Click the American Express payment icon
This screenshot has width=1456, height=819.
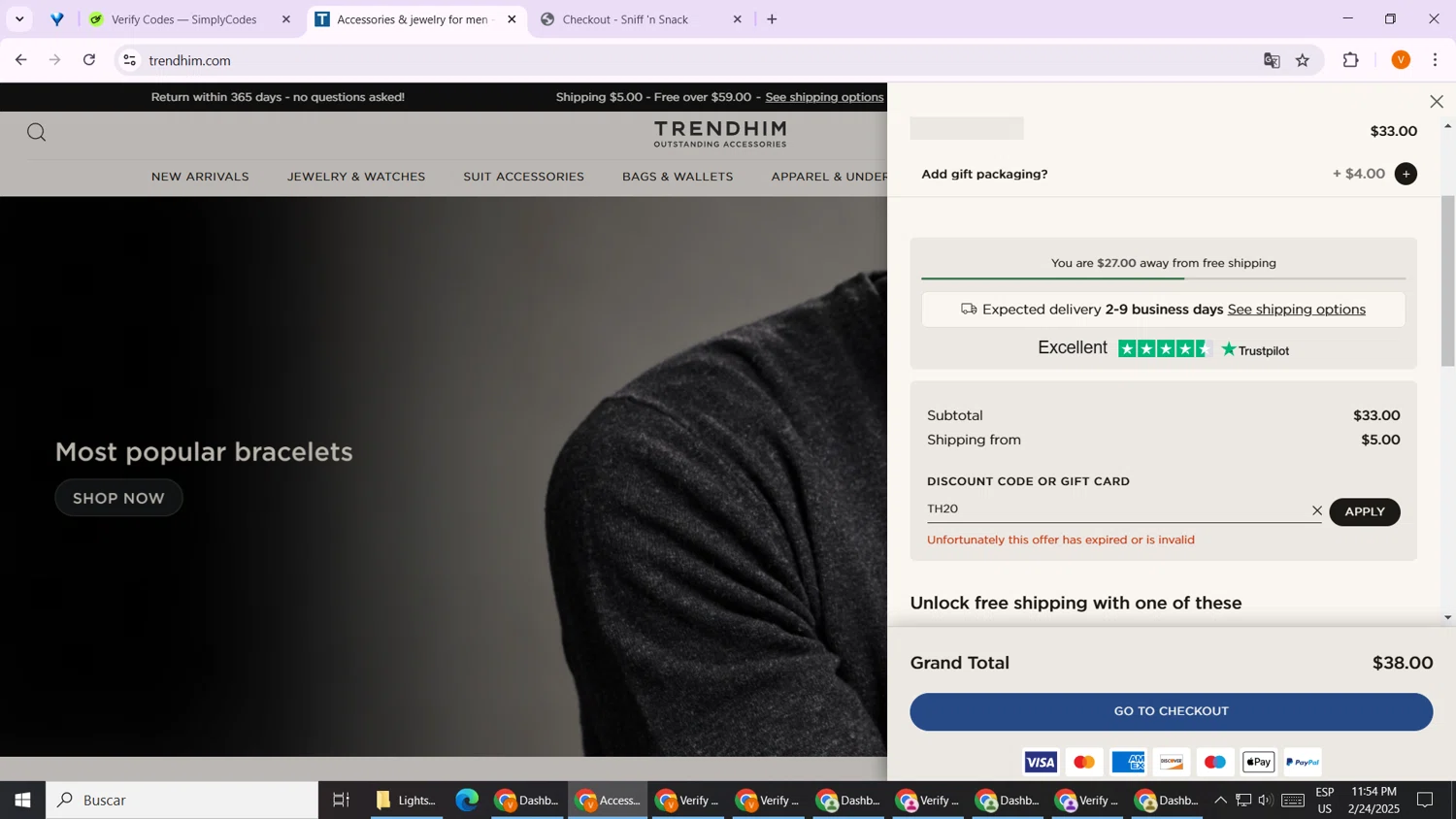[x=1128, y=763]
